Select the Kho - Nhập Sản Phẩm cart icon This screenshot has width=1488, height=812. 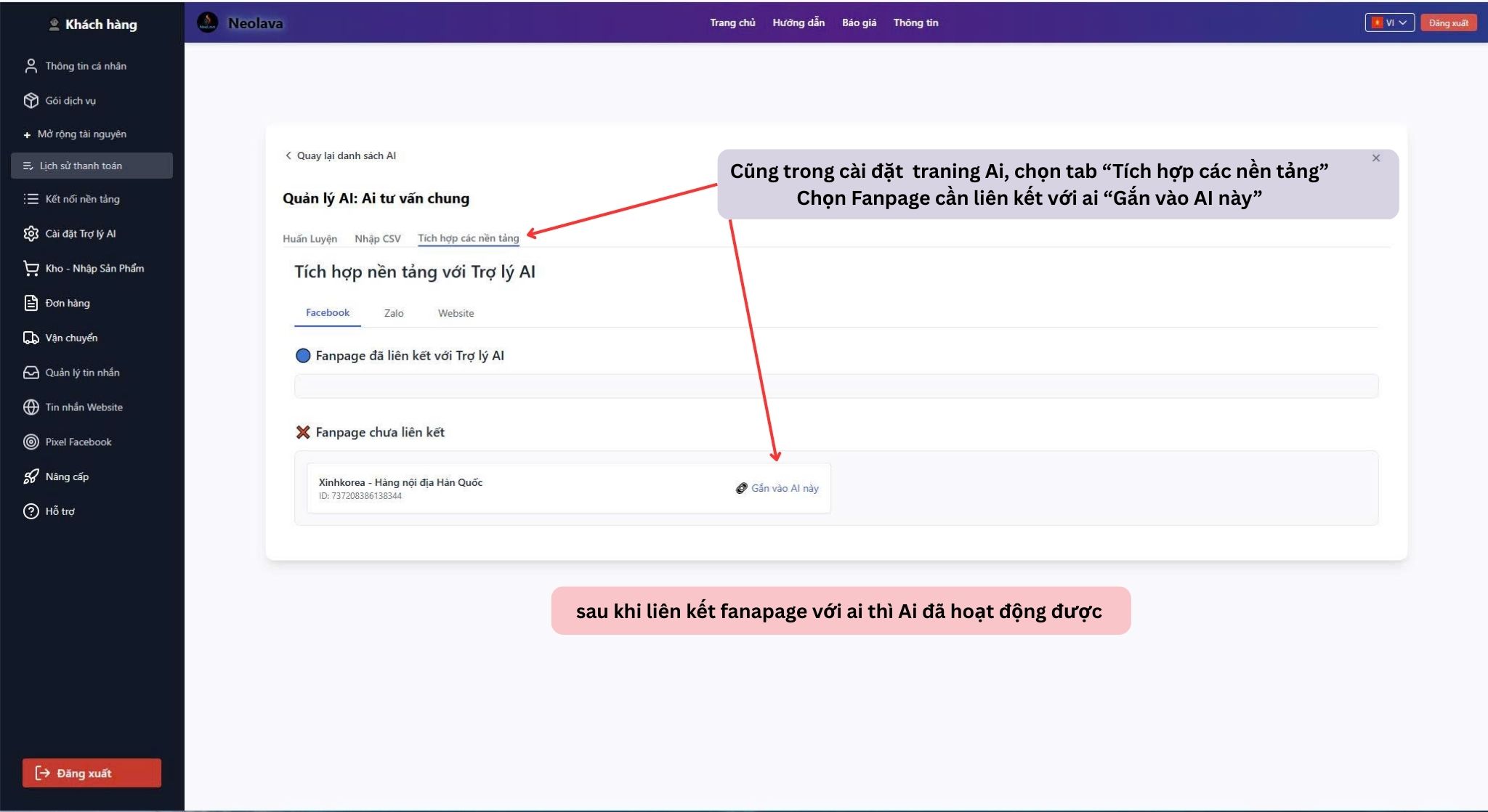click(x=30, y=268)
